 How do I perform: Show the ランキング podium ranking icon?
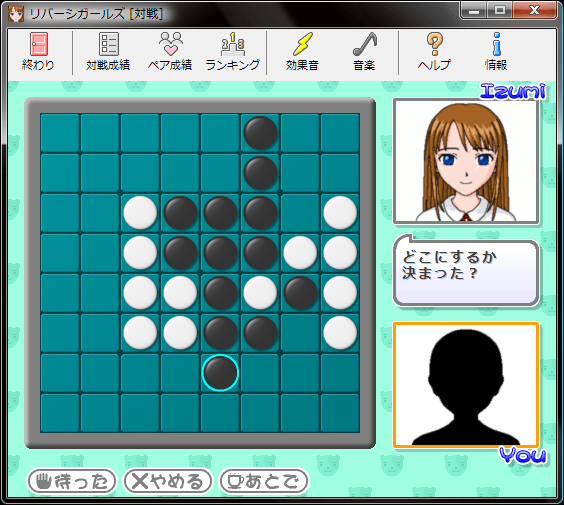point(233,44)
